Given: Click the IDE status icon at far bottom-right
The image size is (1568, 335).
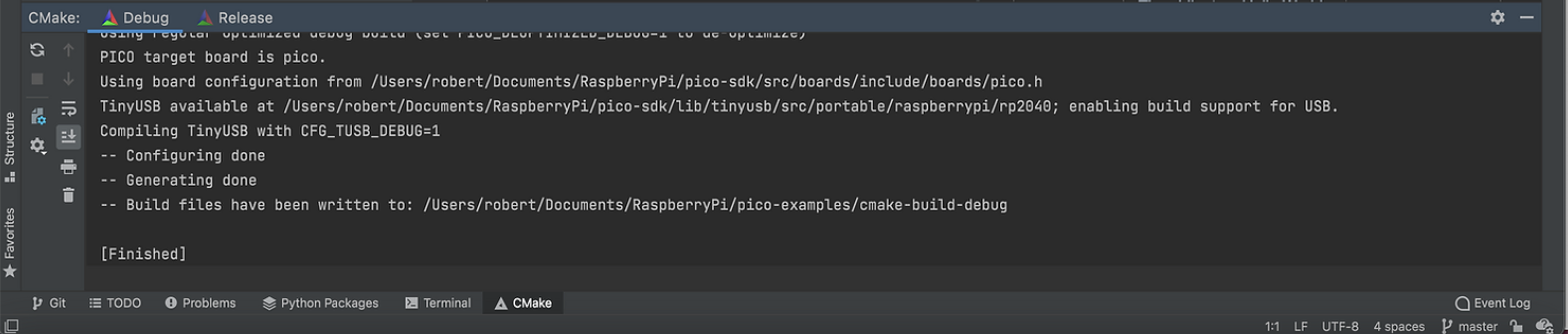Looking at the screenshot, I should point(1545,327).
